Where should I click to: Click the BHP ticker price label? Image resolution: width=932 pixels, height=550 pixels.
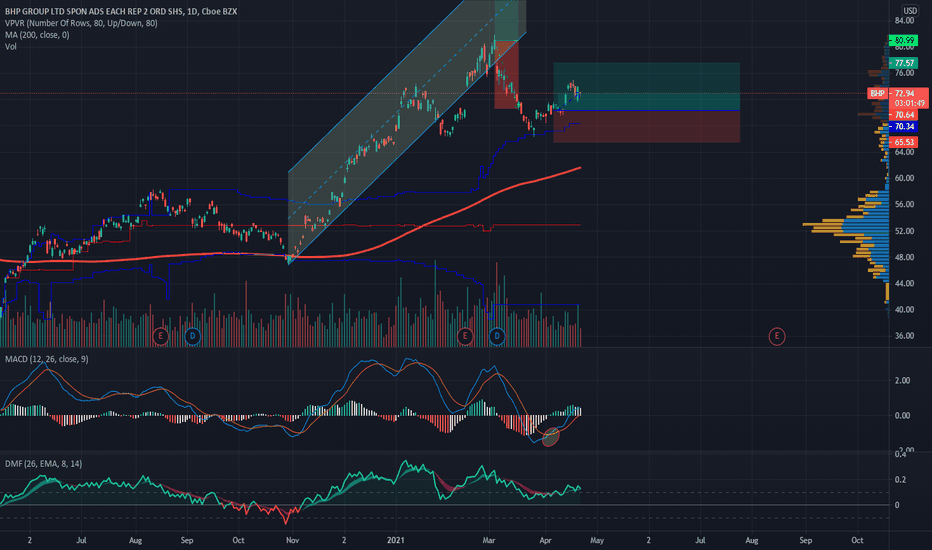point(877,93)
